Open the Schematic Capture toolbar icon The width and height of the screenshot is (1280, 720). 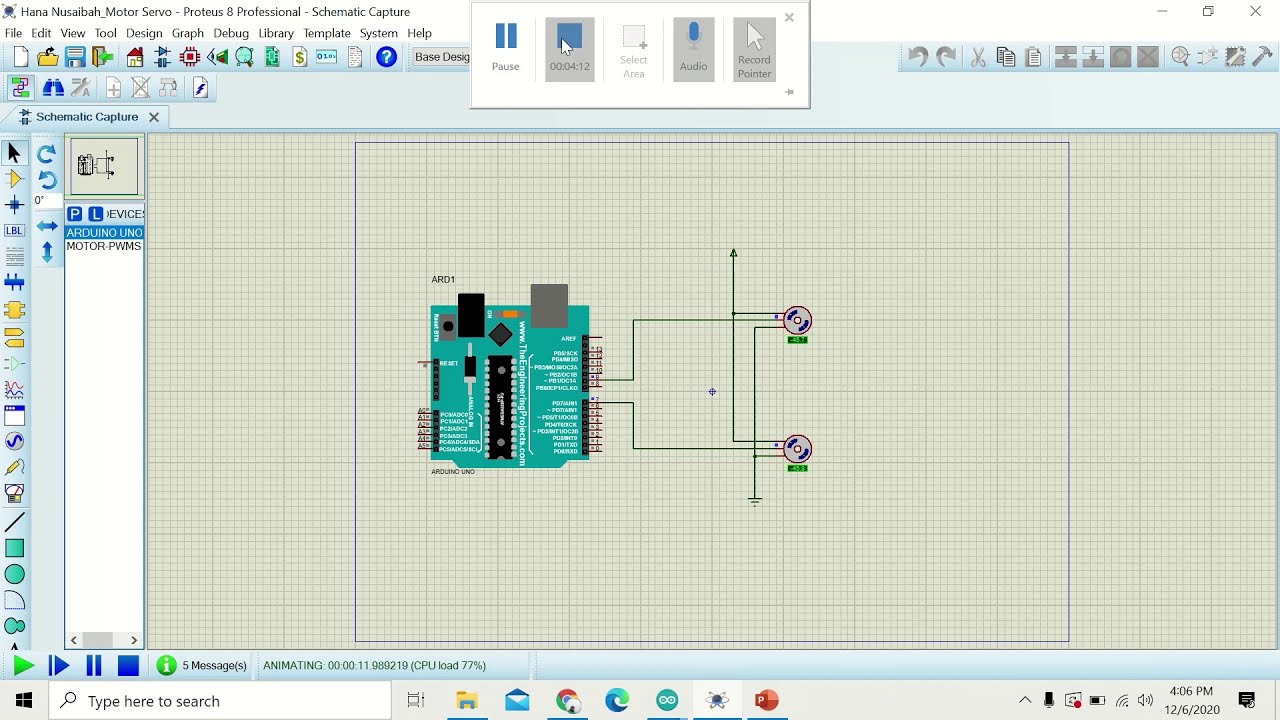pyautogui.click(x=163, y=57)
